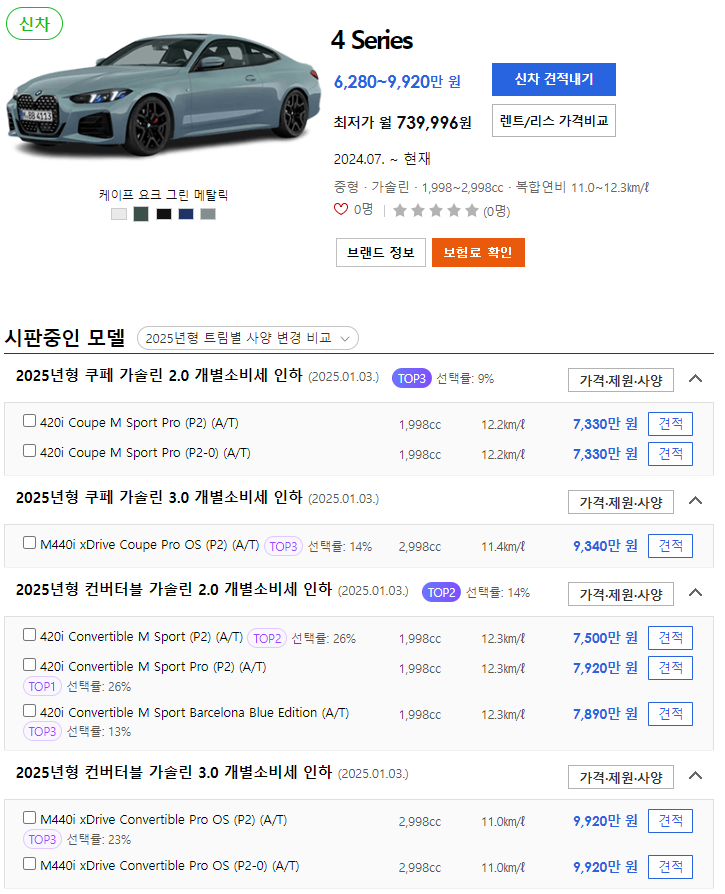Check M440i xDrive Coupe Pro OS (P2)
The height and width of the screenshot is (894, 725).
[x=29, y=542]
